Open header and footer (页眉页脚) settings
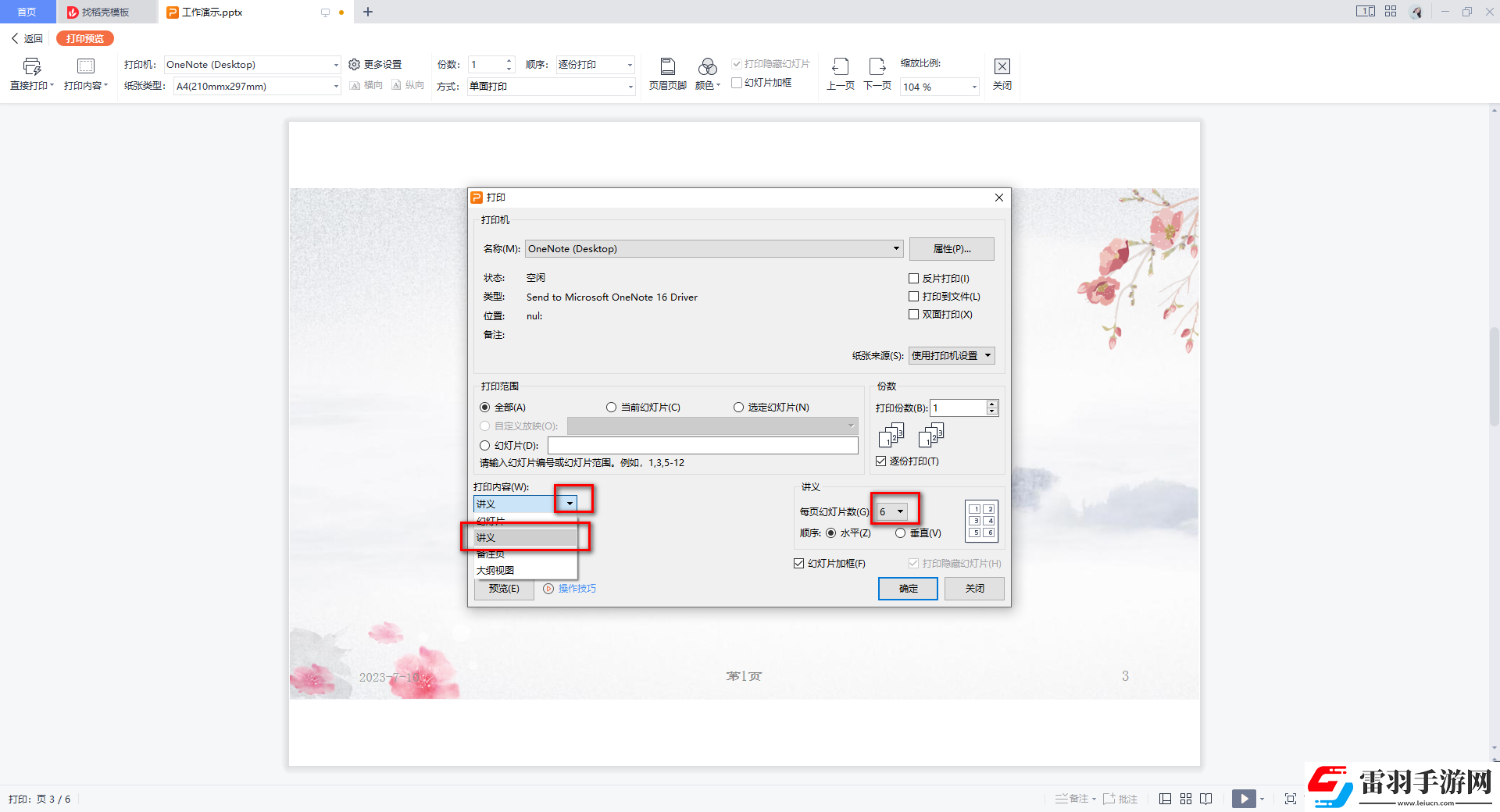Viewport: 1500px width, 812px height. tap(667, 67)
